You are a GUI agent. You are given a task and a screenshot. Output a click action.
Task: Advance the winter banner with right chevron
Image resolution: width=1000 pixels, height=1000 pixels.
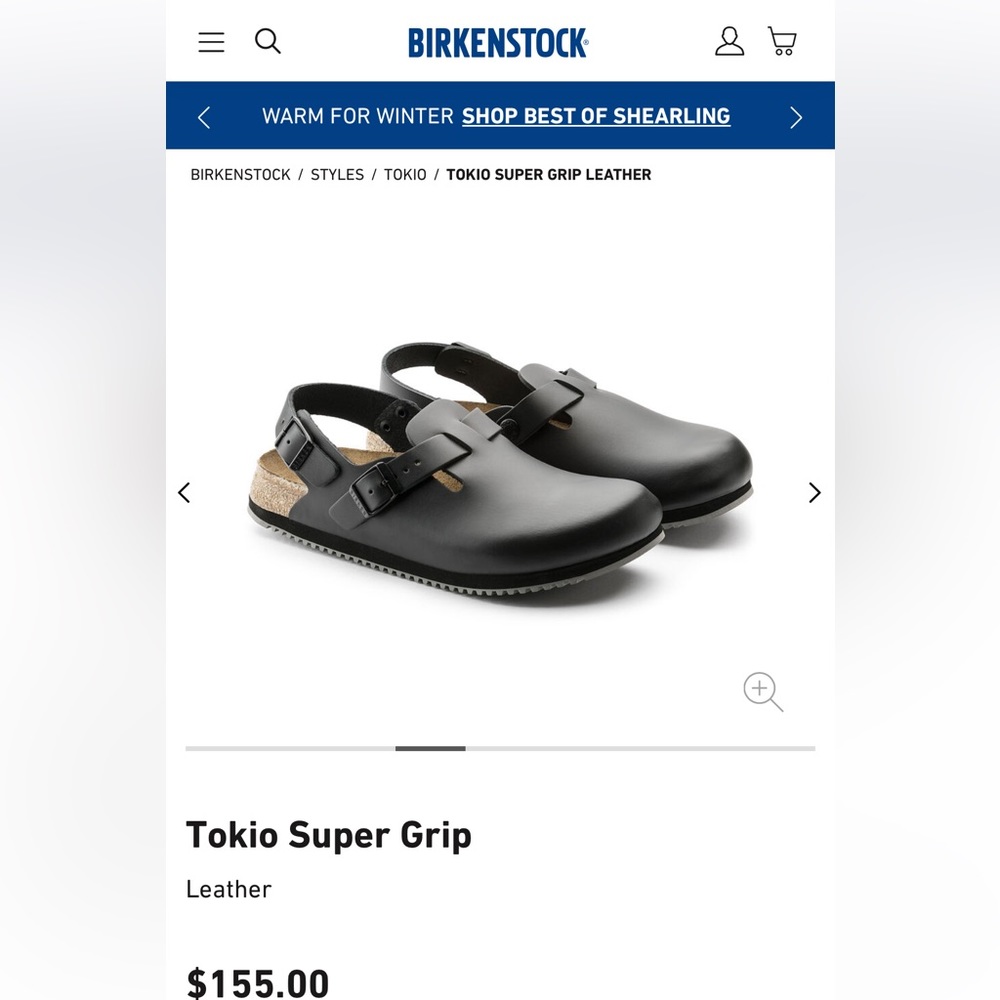(795, 117)
